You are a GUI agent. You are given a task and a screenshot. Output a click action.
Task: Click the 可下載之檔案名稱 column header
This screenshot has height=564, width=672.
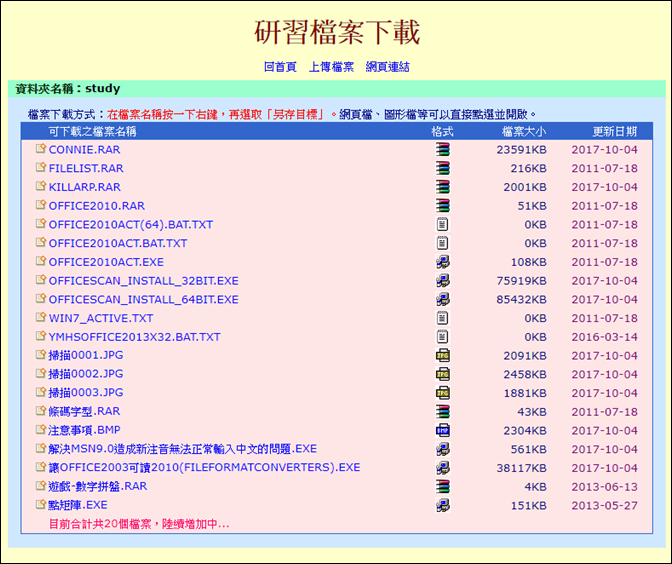[x=92, y=131]
